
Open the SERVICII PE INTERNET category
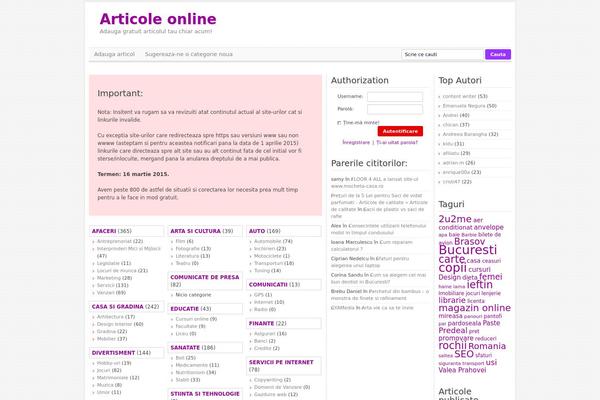tap(281, 362)
